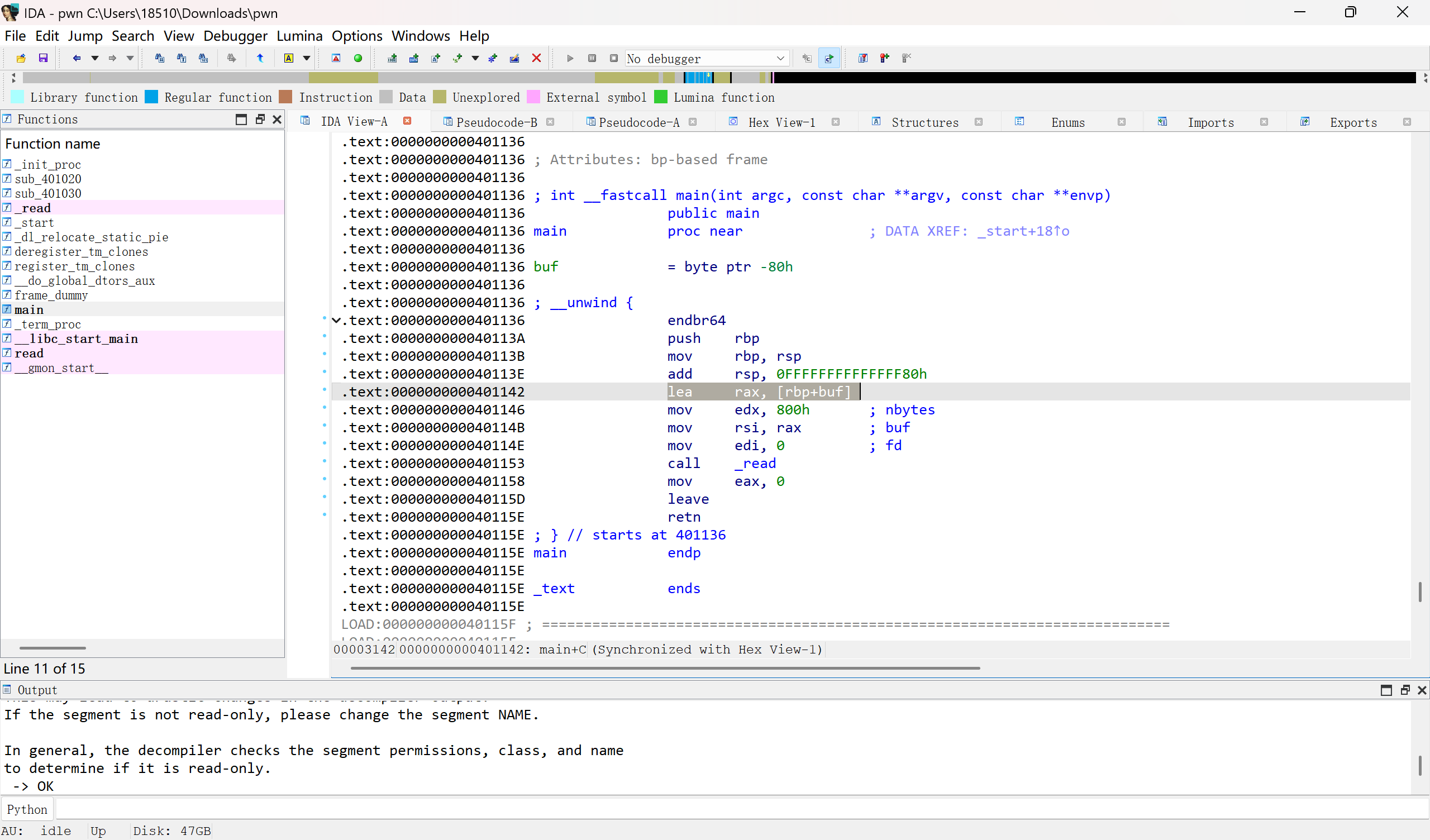Close the IDA View-A tab
1430x840 pixels.
(407, 121)
